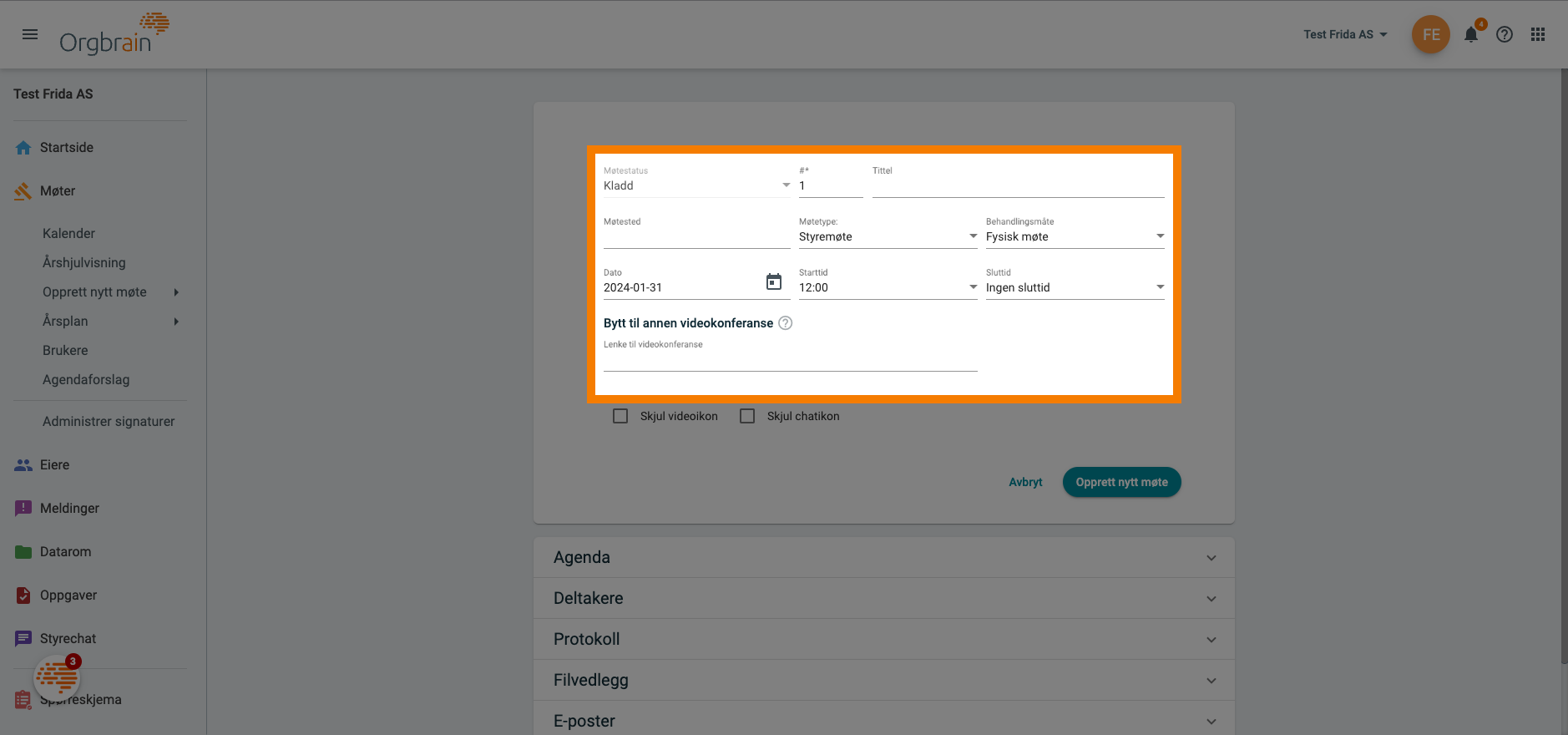Open Brukere in the sidebar
This screenshot has width=1568, height=735.
tap(65, 351)
